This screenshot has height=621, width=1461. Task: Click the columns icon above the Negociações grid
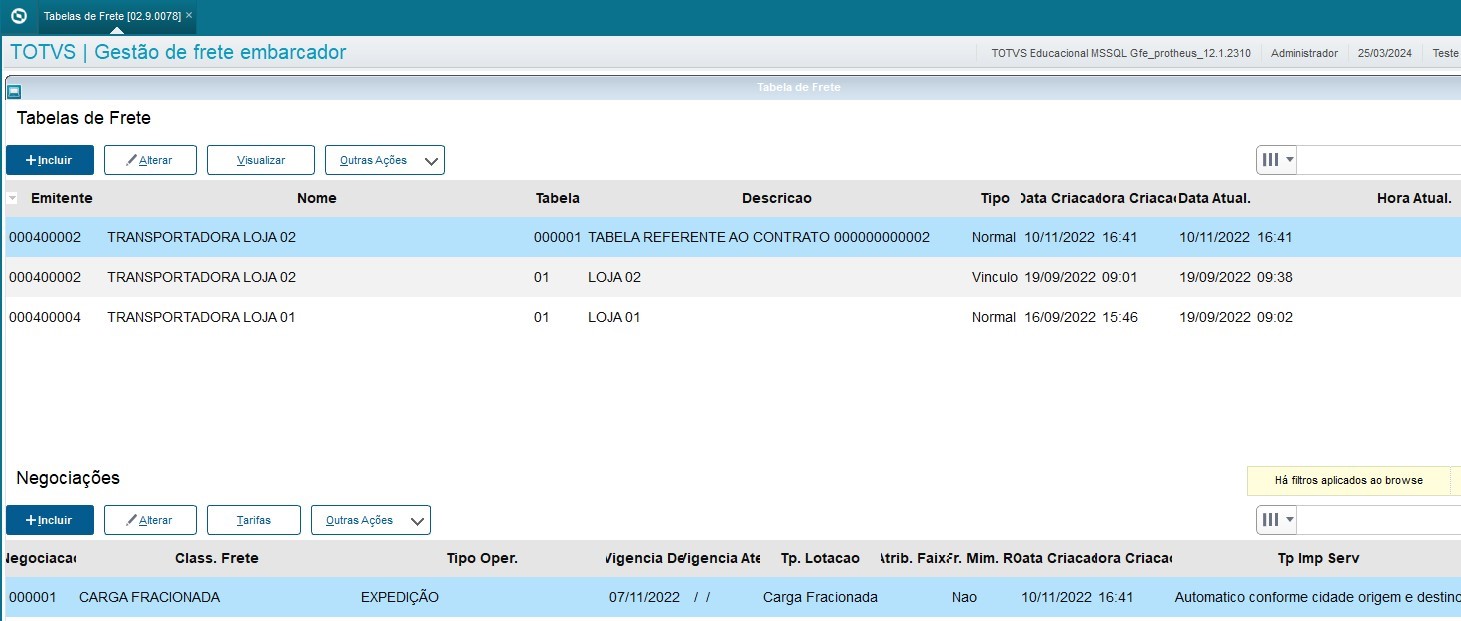(1271, 519)
